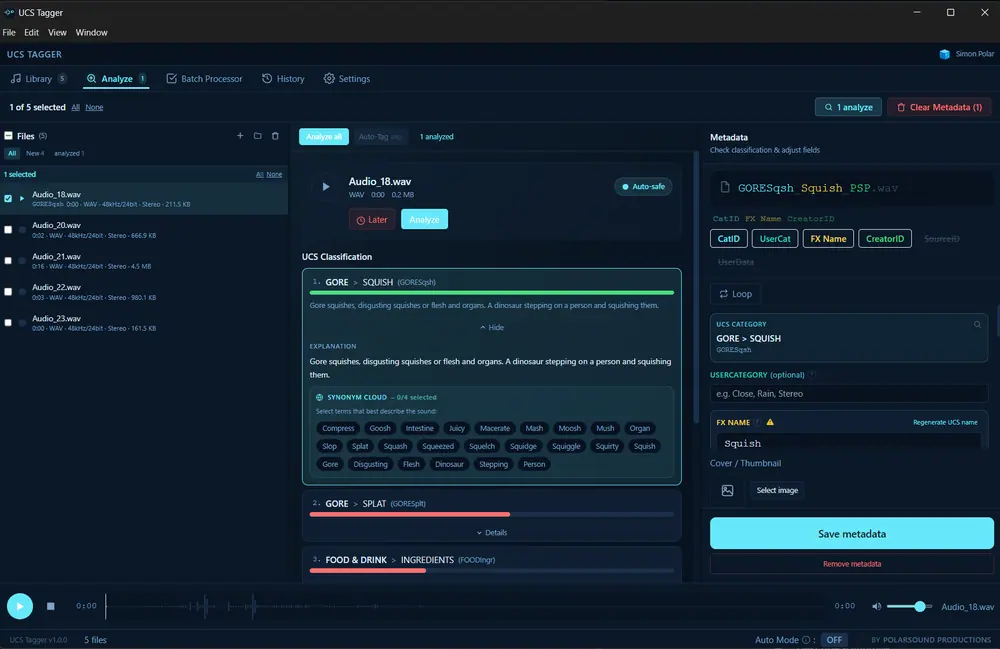
Task: Open the Simon Polar account icon
Action: coord(945,54)
